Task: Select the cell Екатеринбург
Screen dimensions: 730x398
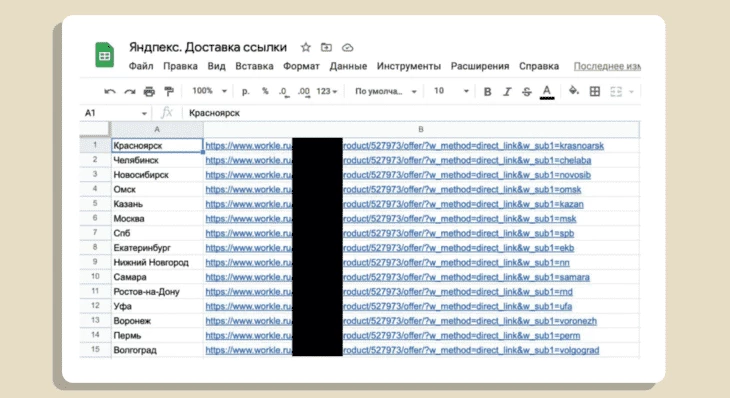Action: [157, 248]
